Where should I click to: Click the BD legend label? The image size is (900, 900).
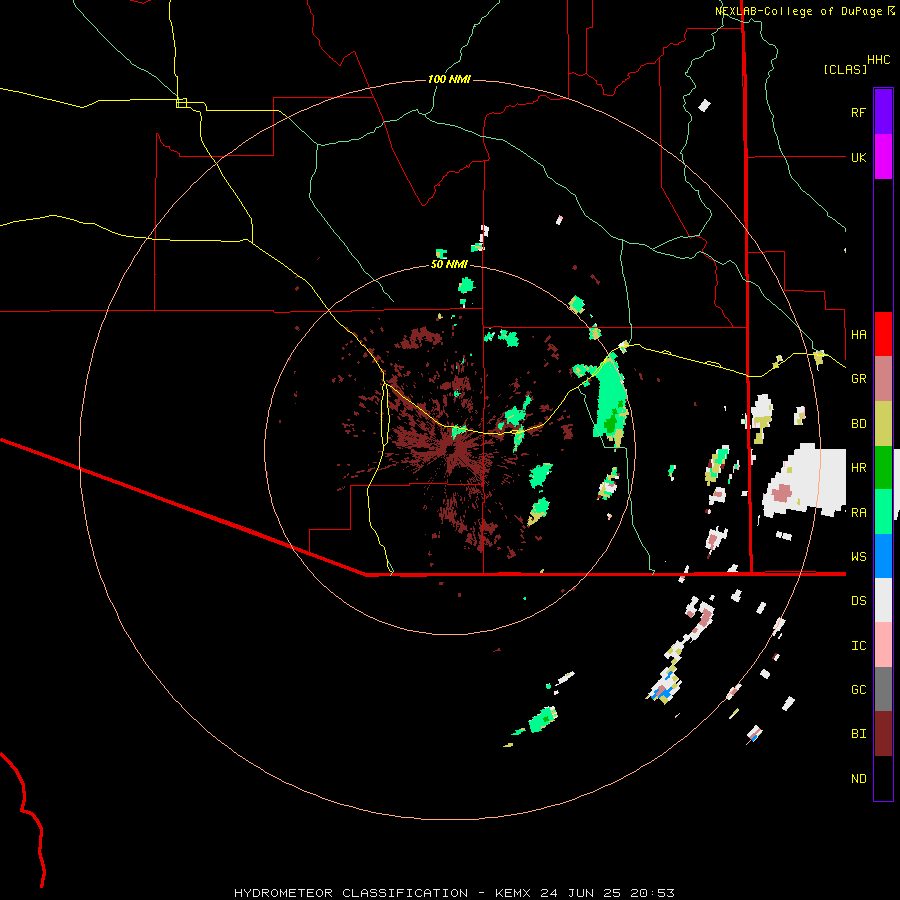click(x=858, y=424)
